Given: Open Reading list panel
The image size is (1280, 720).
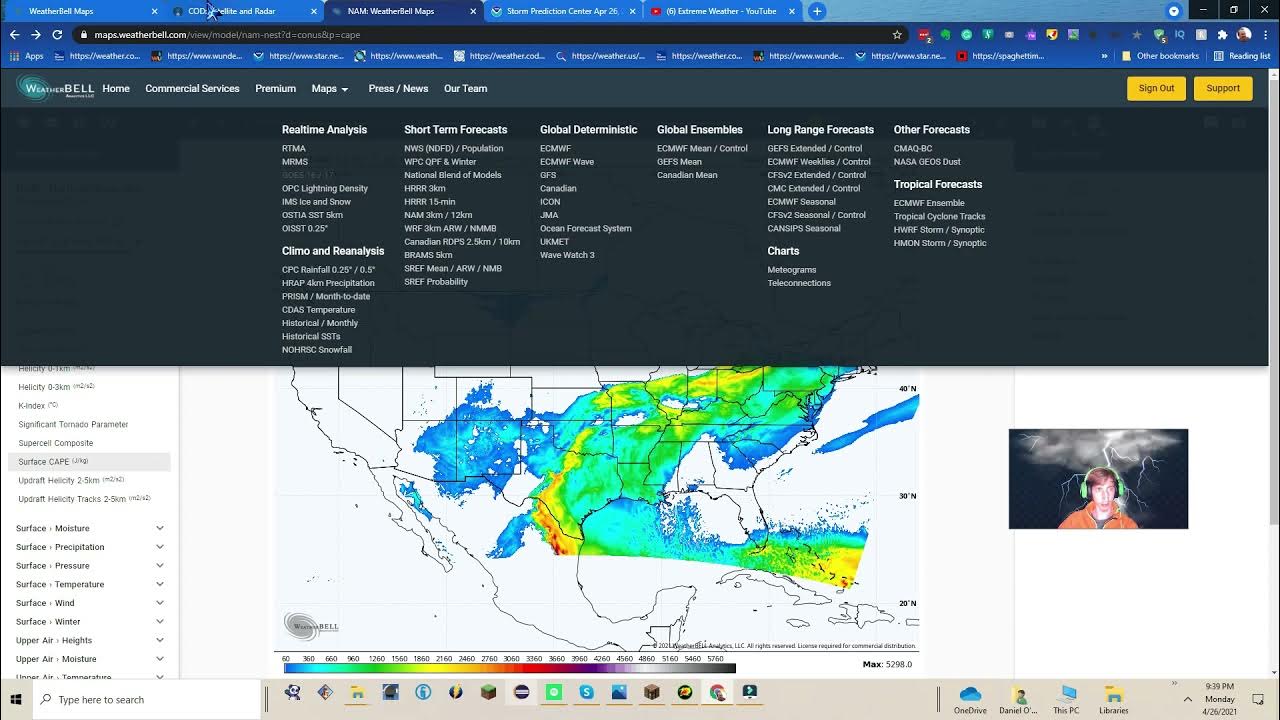Looking at the screenshot, I should tap(1241, 56).
